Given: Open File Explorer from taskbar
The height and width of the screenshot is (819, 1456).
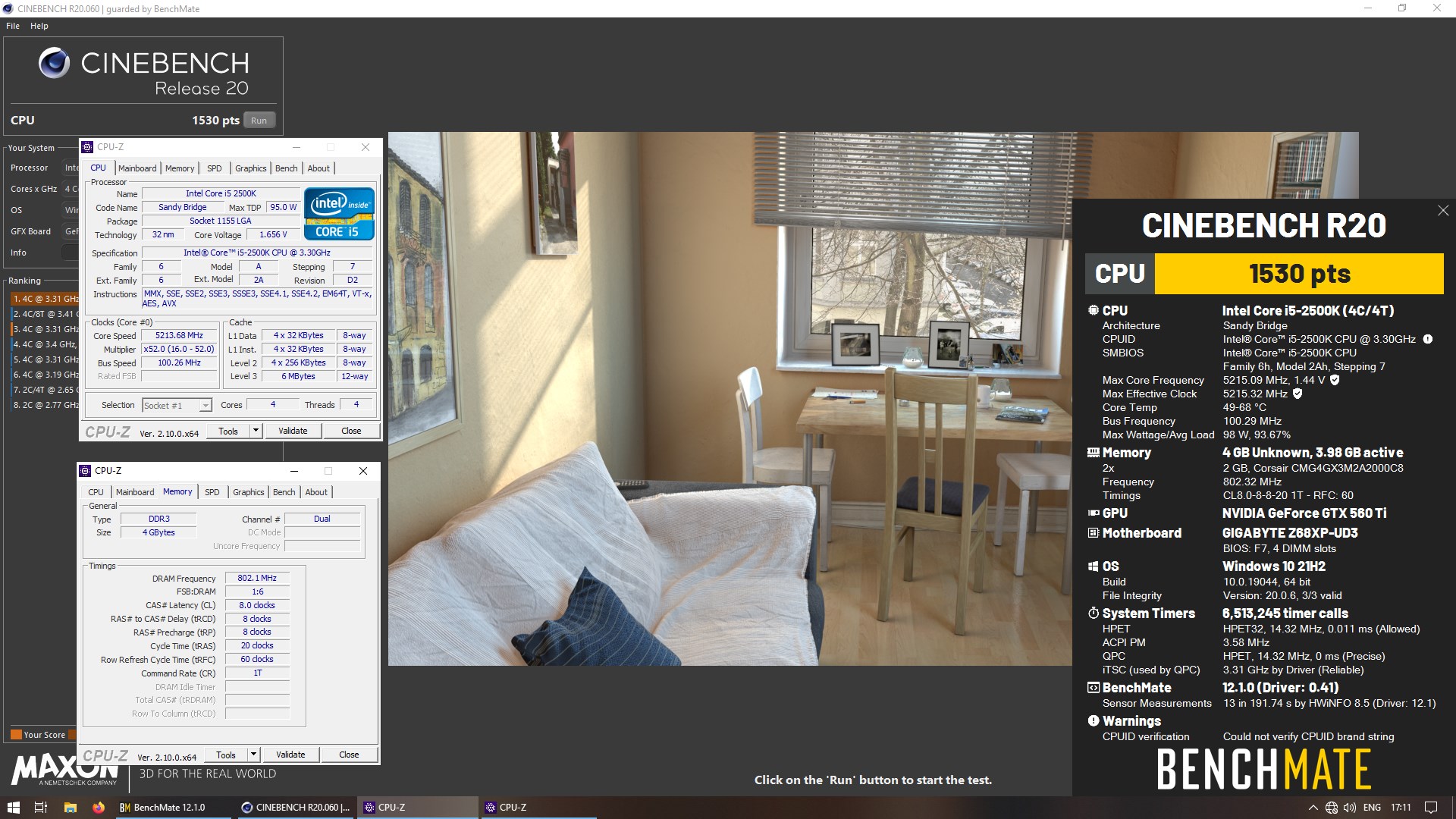Looking at the screenshot, I should pyautogui.click(x=70, y=808).
